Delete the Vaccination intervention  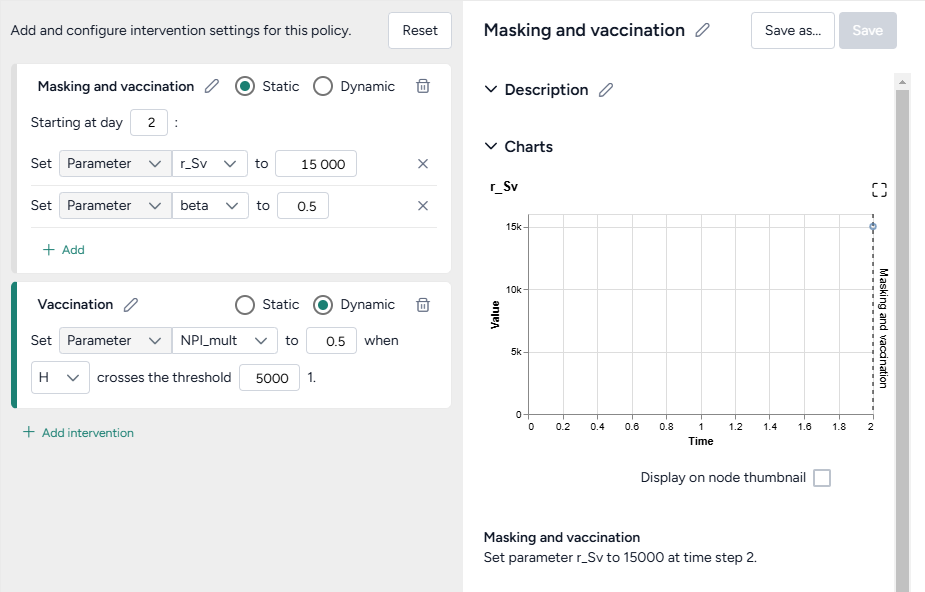[423, 305]
